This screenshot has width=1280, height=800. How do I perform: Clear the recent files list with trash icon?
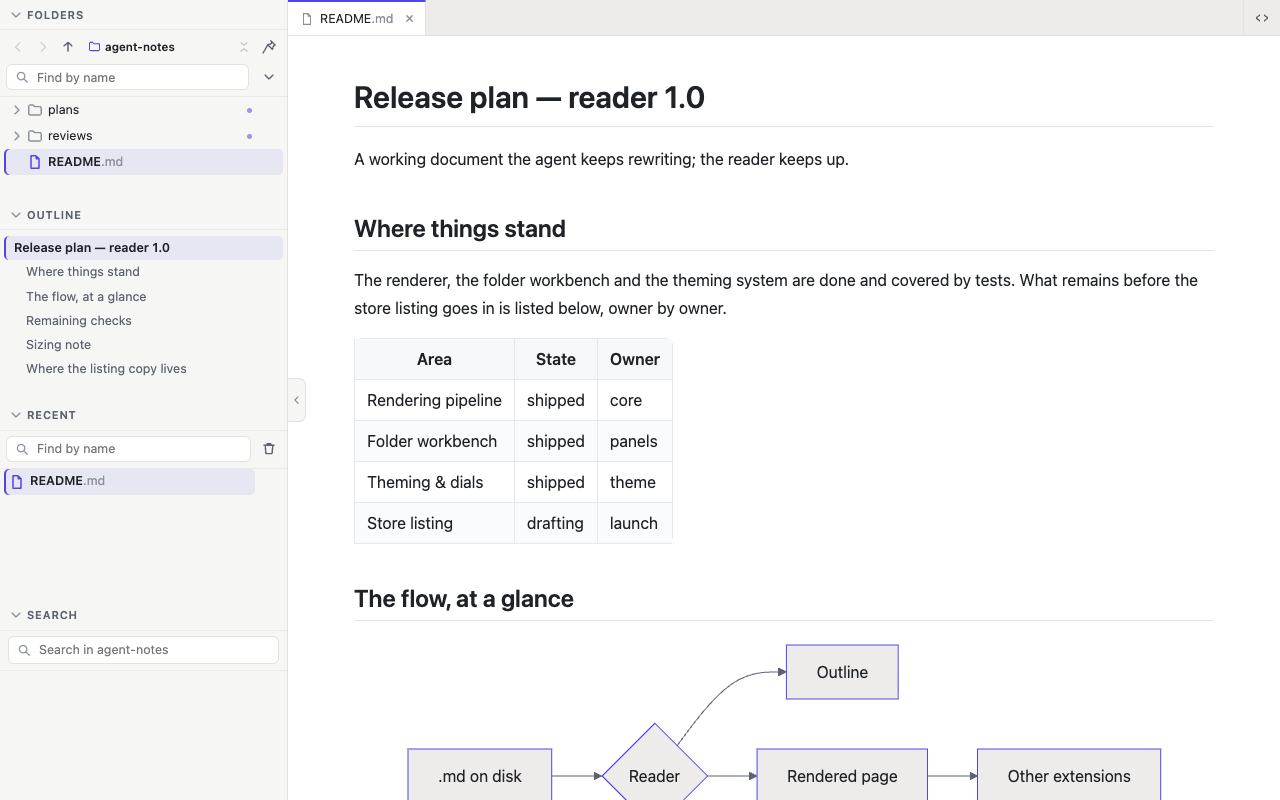269,449
